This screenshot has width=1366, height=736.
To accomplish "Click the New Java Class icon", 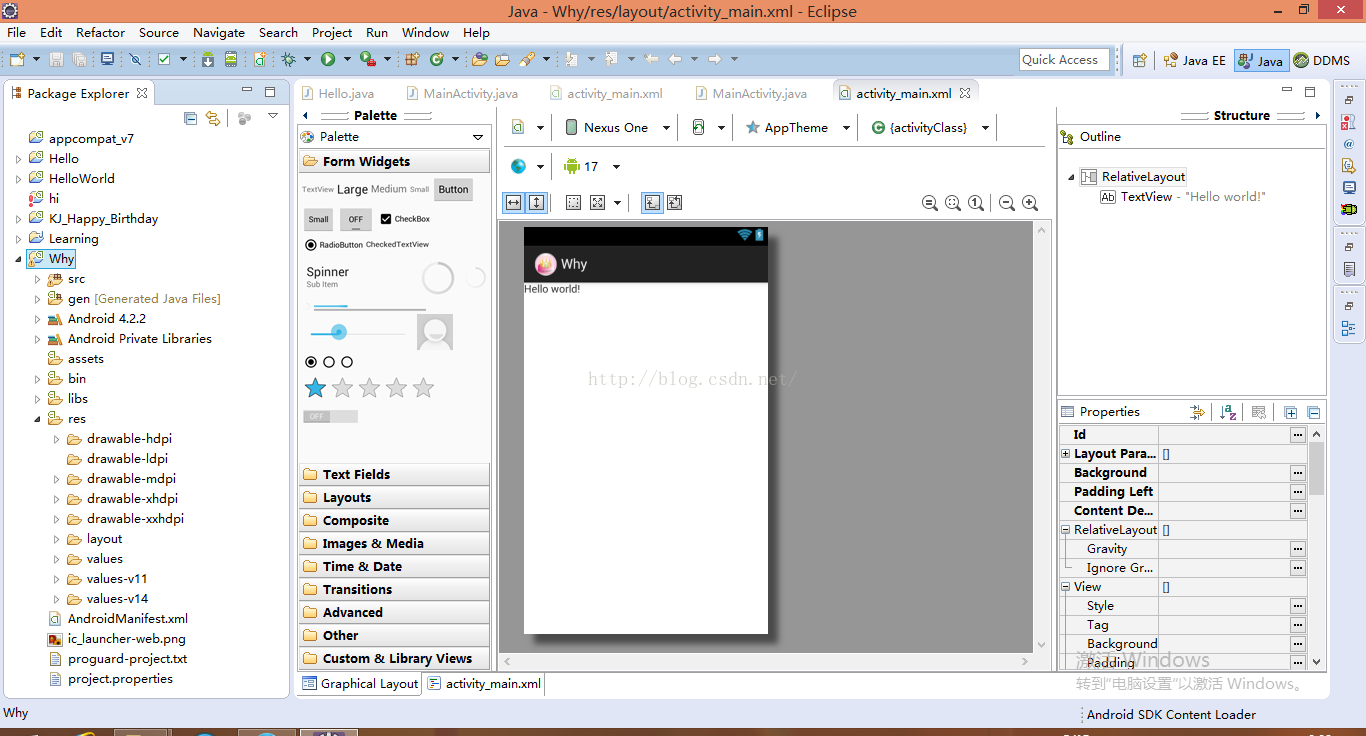I will pos(436,60).
